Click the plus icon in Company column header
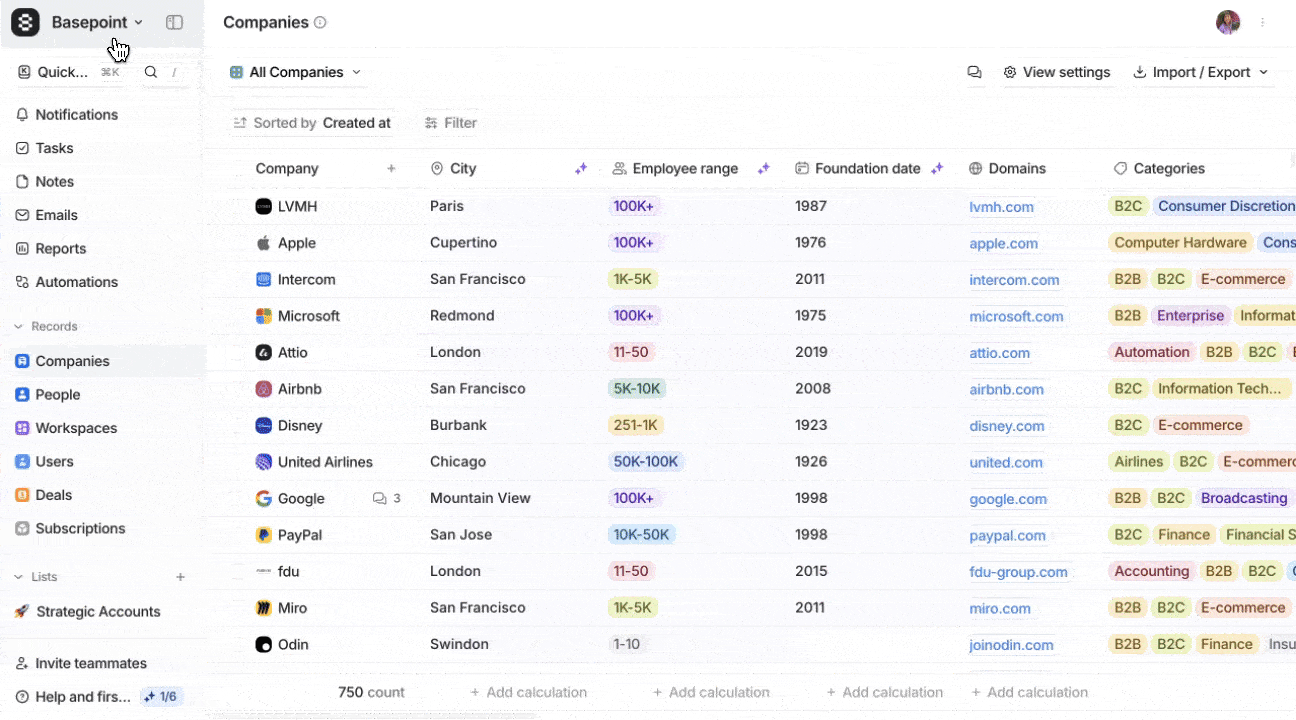The width and height of the screenshot is (1296, 720). [391, 169]
